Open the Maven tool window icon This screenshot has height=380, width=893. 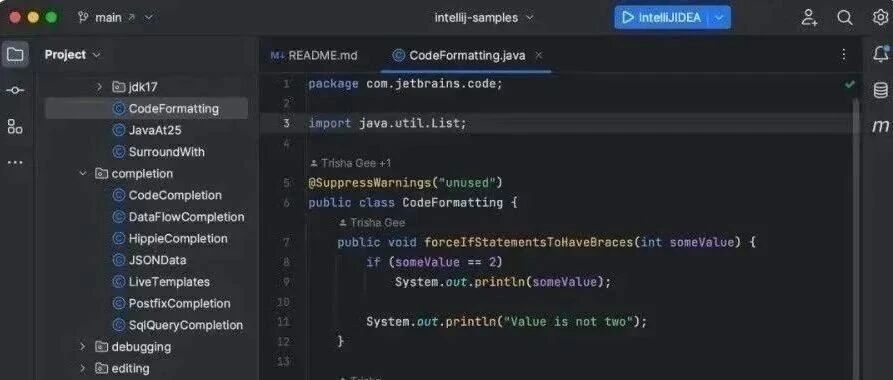point(880,126)
